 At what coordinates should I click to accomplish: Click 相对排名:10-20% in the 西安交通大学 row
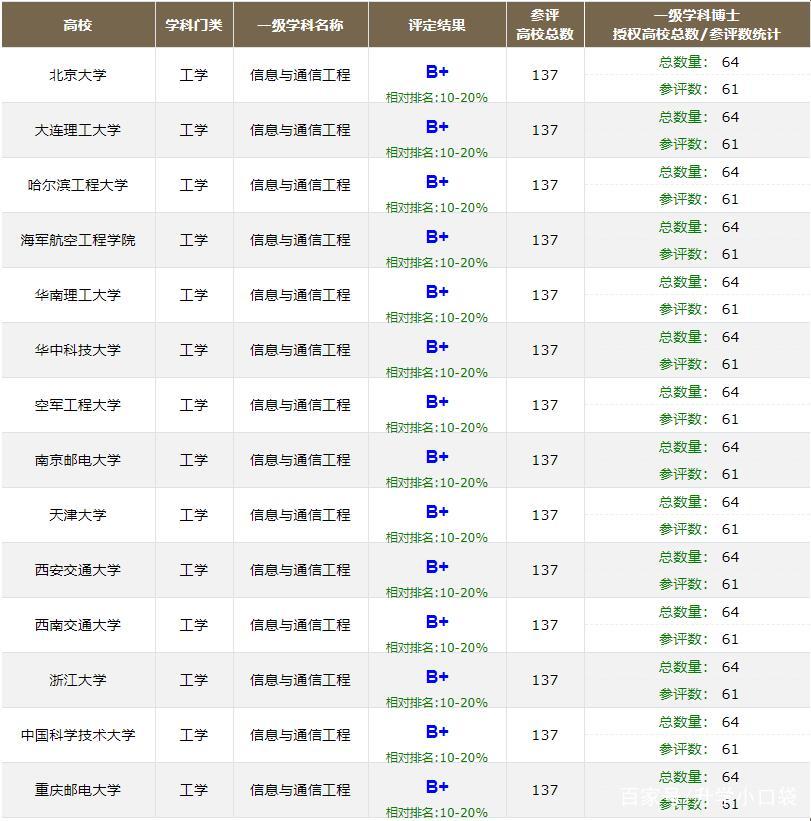point(437,592)
